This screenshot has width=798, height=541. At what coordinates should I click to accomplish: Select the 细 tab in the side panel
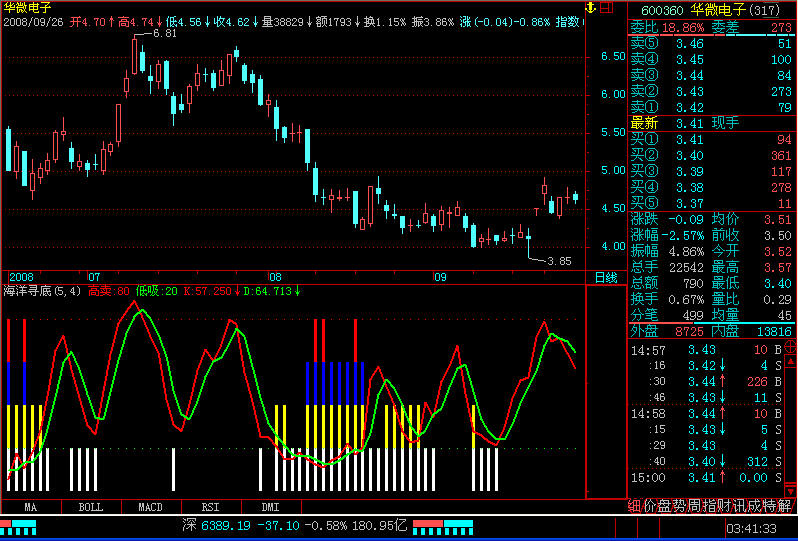634,506
